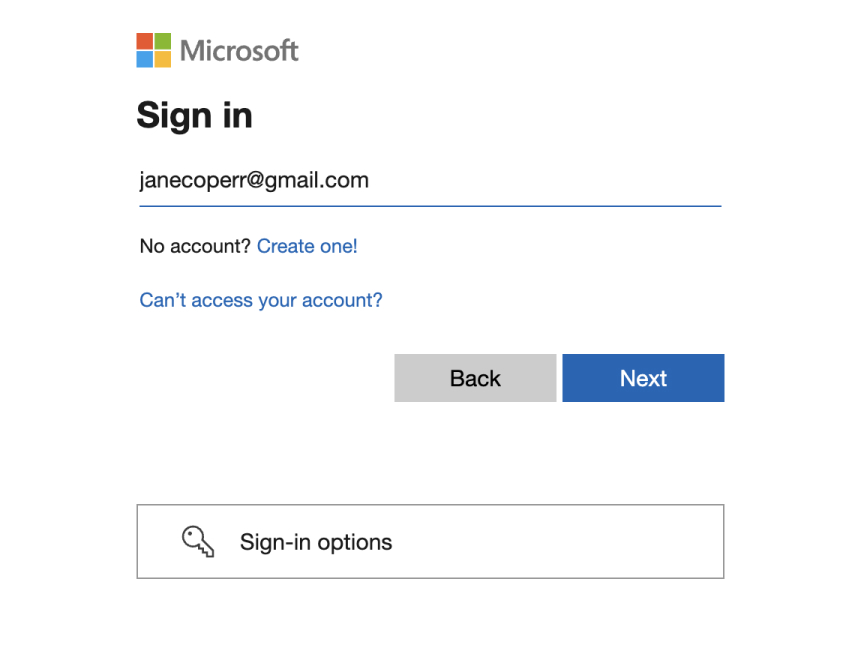Click the email address to edit it
Image resolution: width=862 pixels, height=664 pixels.
click(x=254, y=180)
